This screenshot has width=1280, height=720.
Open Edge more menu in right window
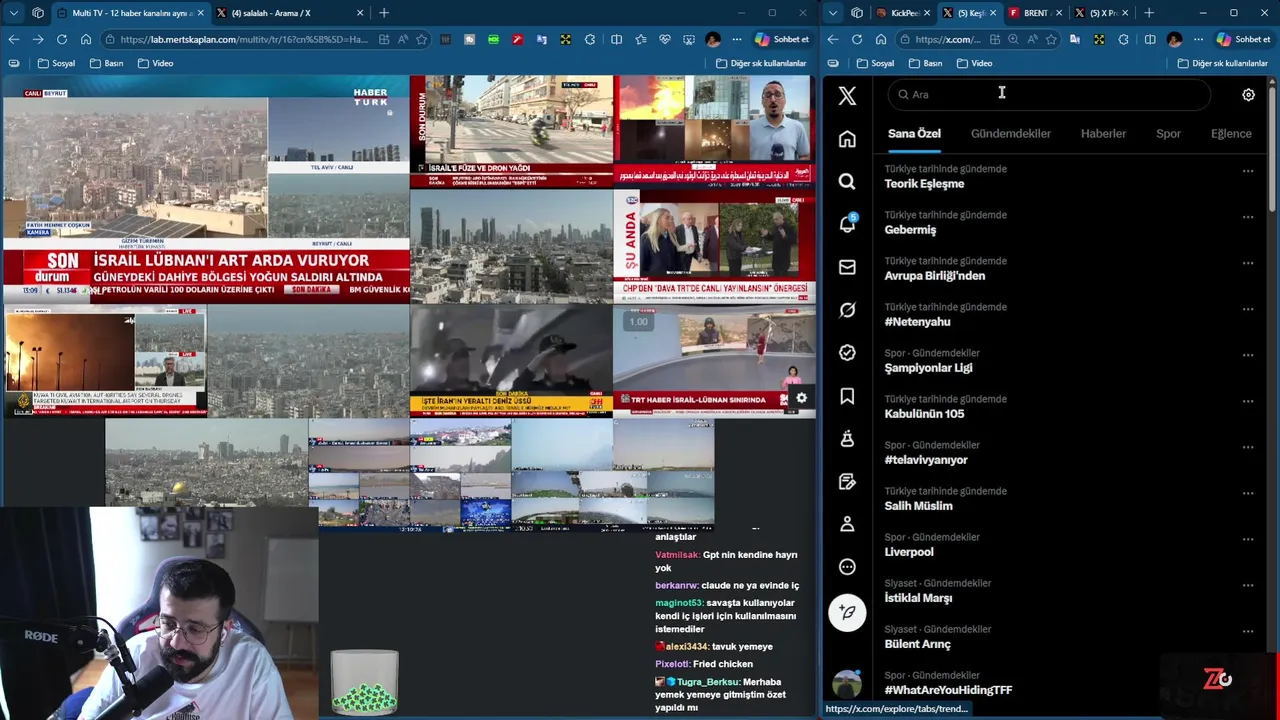click(x=1198, y=39)
